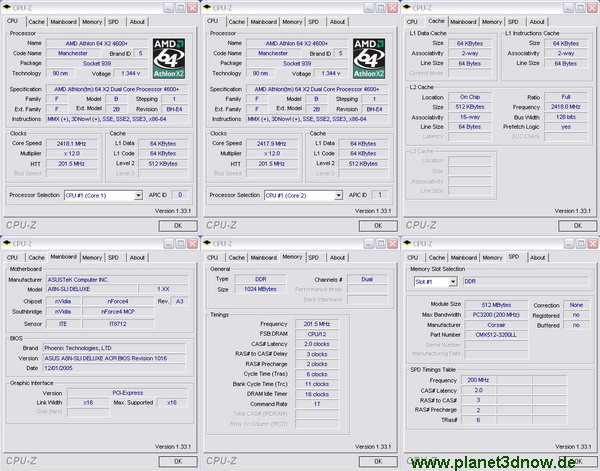Click the part number CMX512-3200LL
Viewport: 600px width, 471px height.
point(496,335)
